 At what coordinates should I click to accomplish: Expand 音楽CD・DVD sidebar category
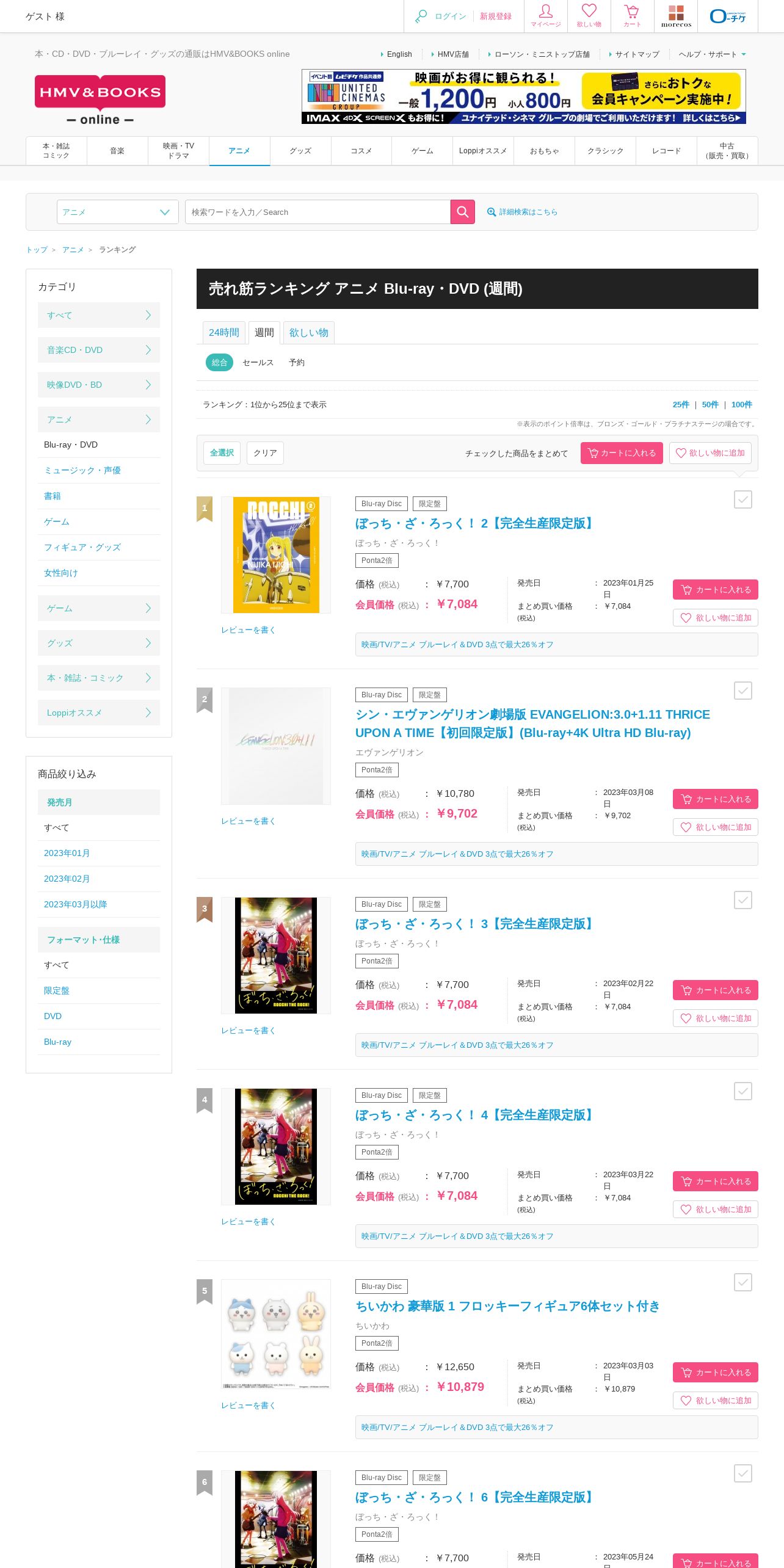pyautogui.click(x=99, y=350)
